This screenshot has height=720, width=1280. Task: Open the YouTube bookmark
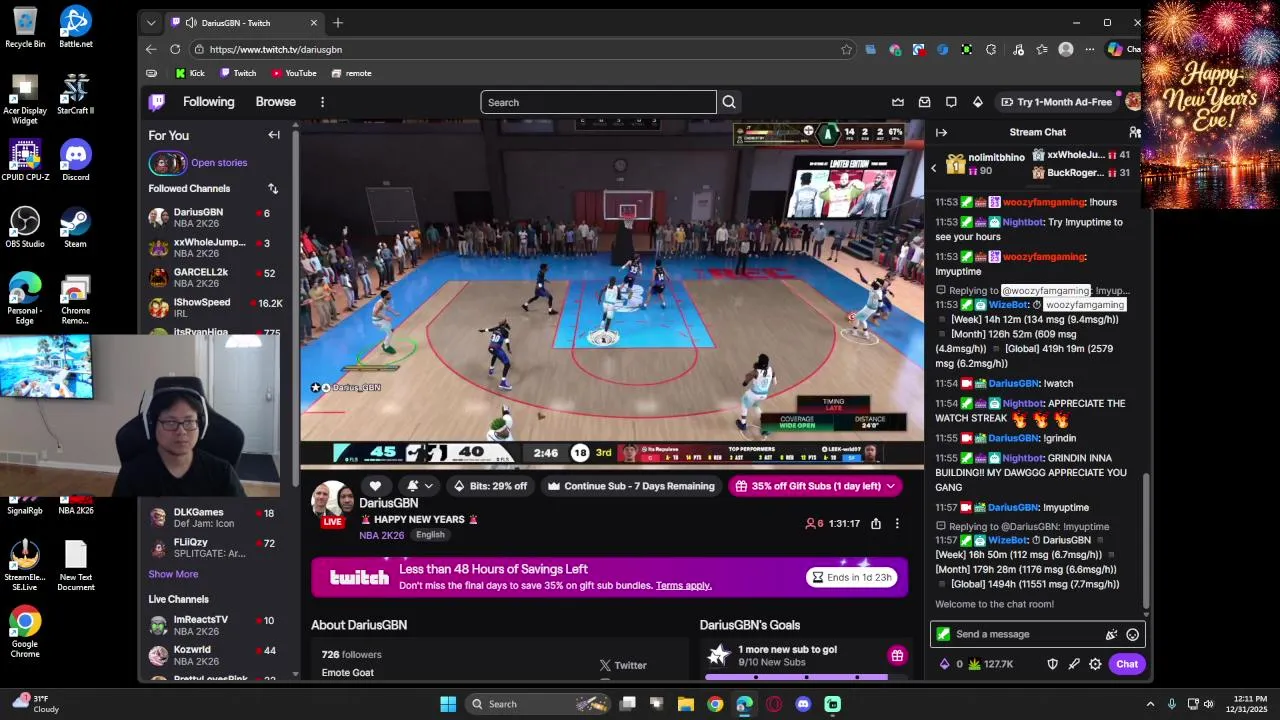coord(294,73)
